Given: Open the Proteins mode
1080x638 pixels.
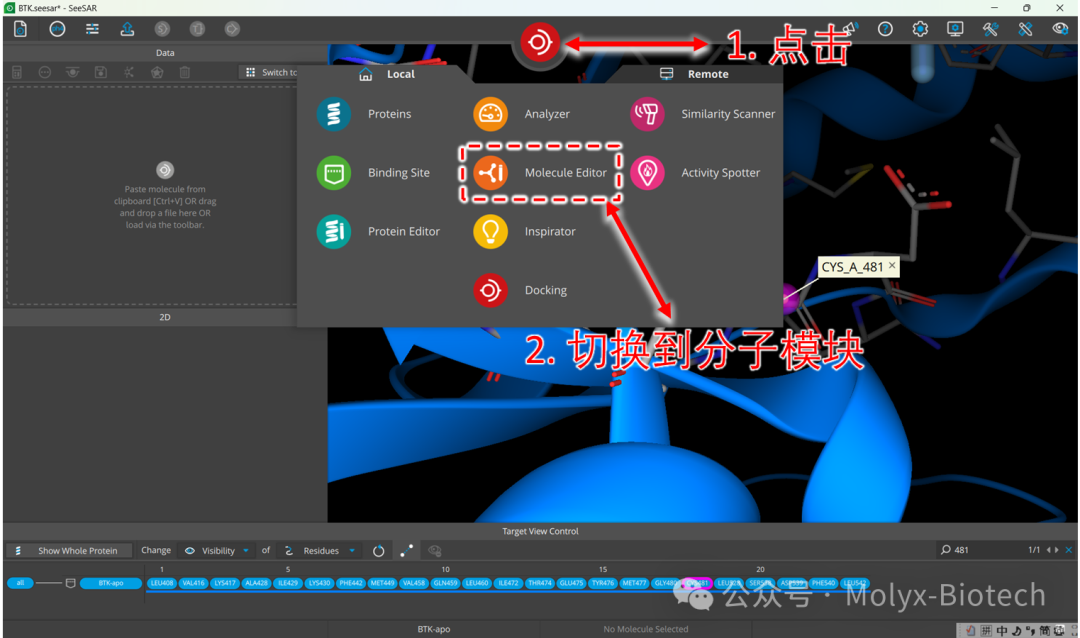Looking at the screenshot, I should click(x=365, y=114).
